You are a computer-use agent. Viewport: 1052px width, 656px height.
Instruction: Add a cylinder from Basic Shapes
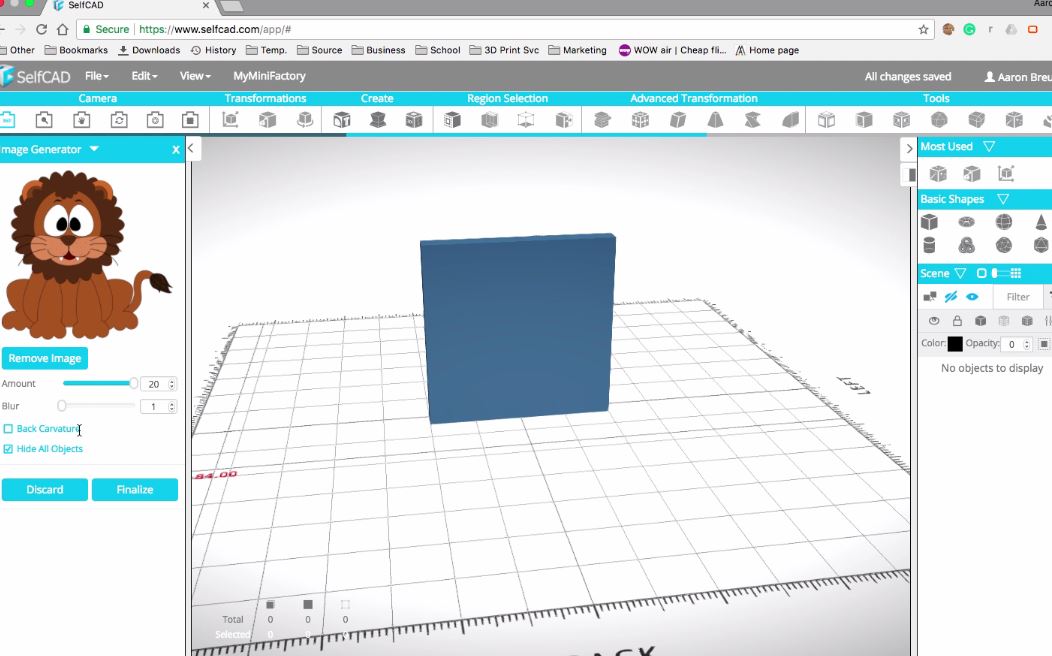[929, 245]
